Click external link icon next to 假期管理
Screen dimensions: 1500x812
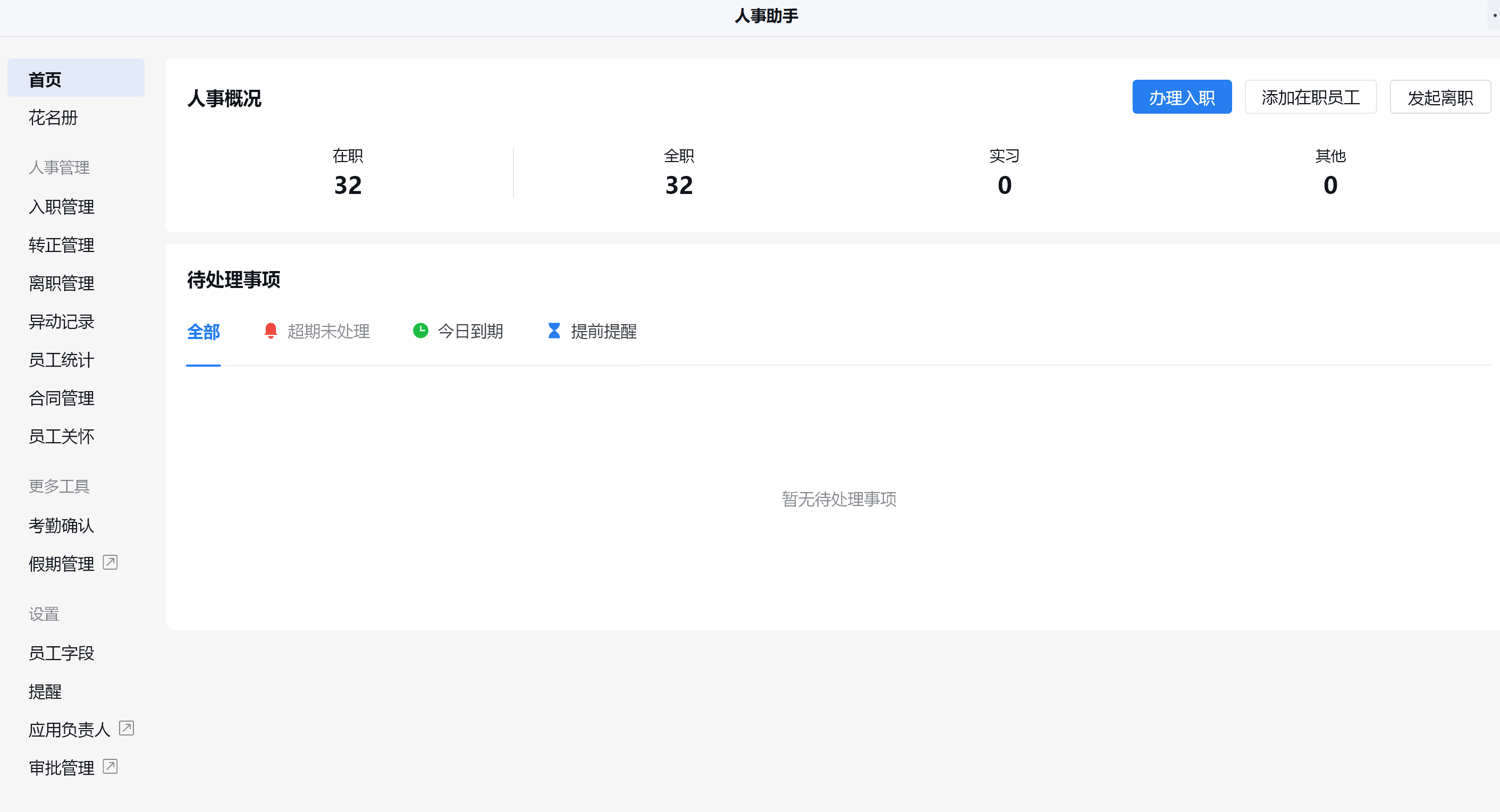110,562
